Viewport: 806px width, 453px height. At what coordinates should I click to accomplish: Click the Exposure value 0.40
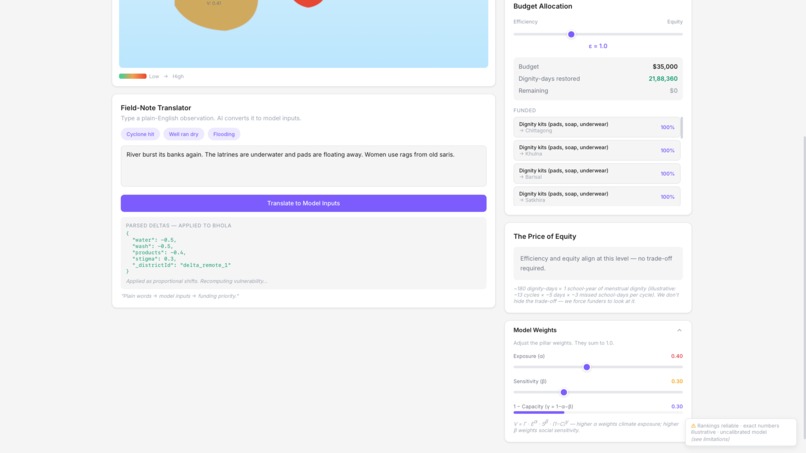point(676,356)
